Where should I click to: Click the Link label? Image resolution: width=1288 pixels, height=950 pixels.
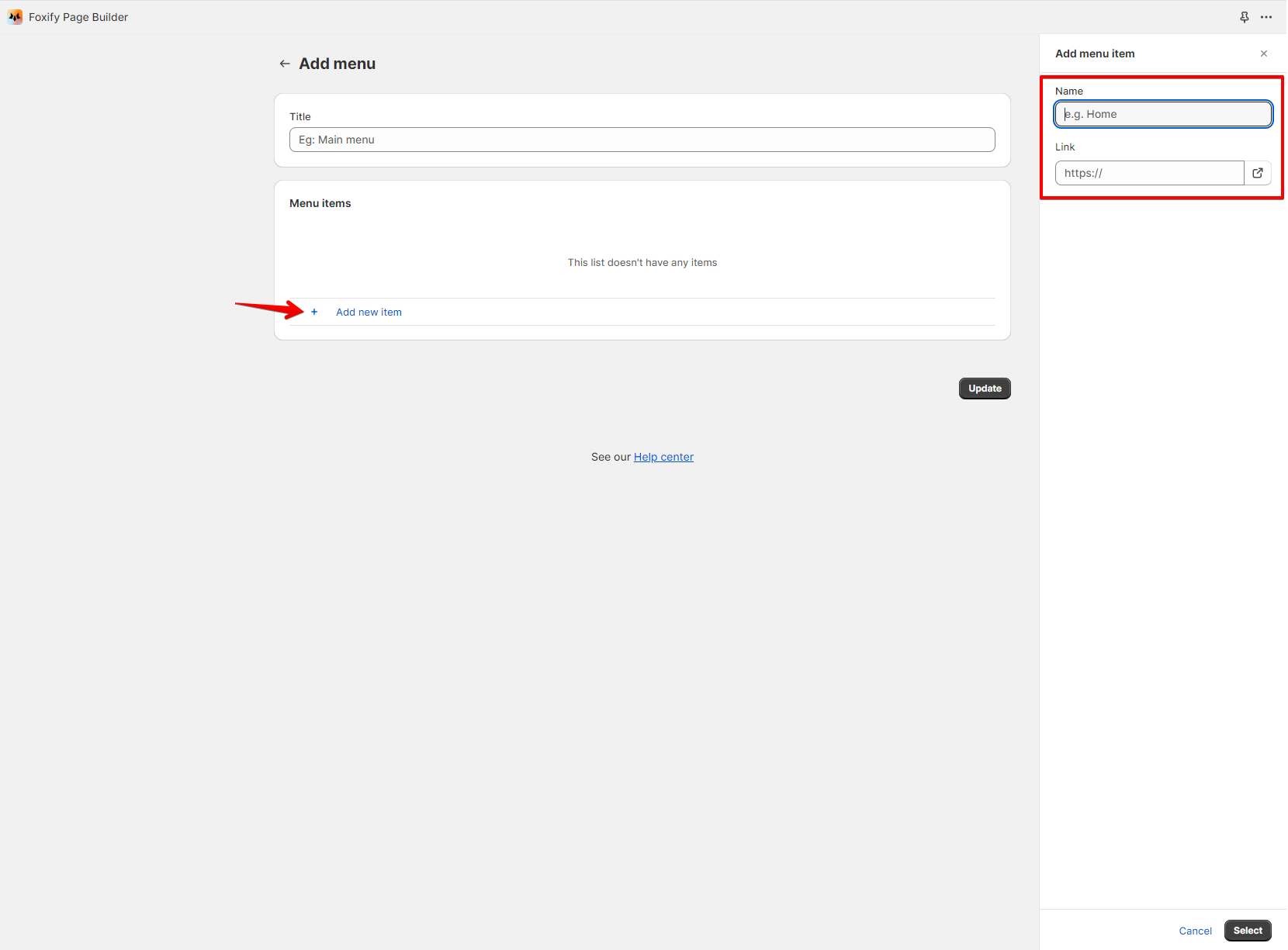tap(1065, 147)
